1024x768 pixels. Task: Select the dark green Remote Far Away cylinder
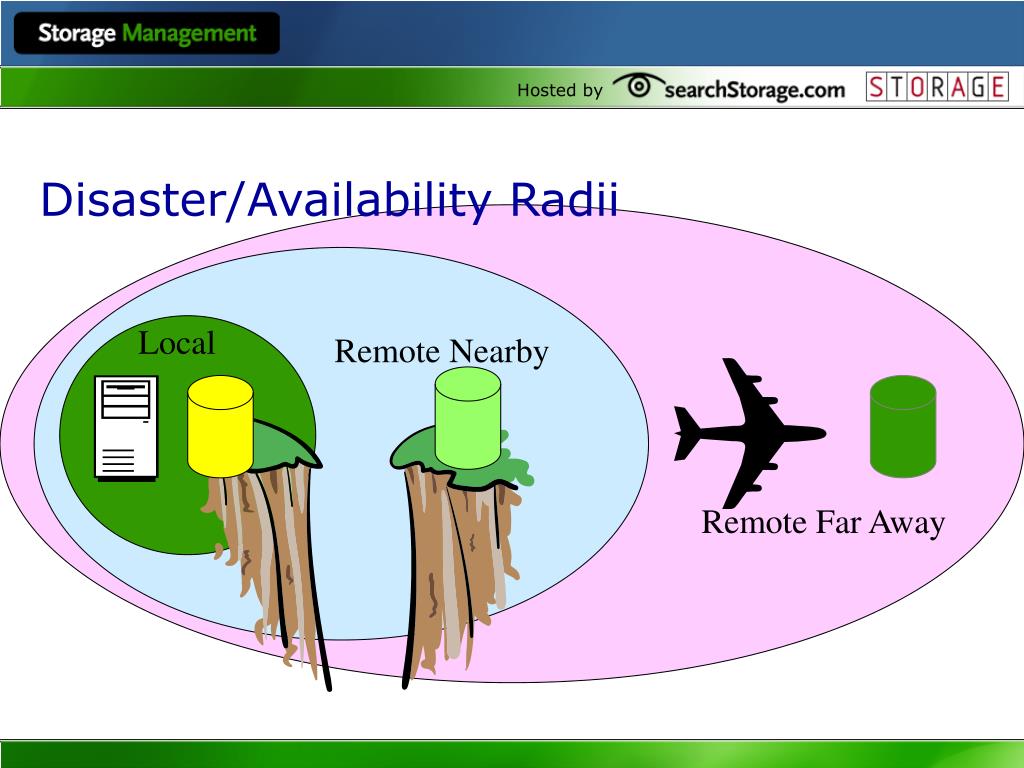(x=903, y=426)
